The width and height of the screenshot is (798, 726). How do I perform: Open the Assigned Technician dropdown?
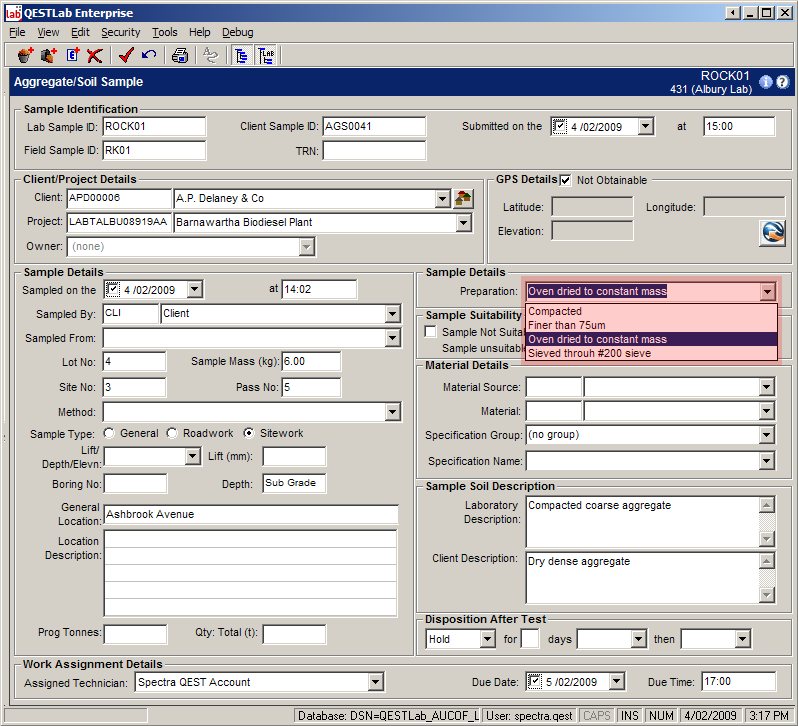375,682
